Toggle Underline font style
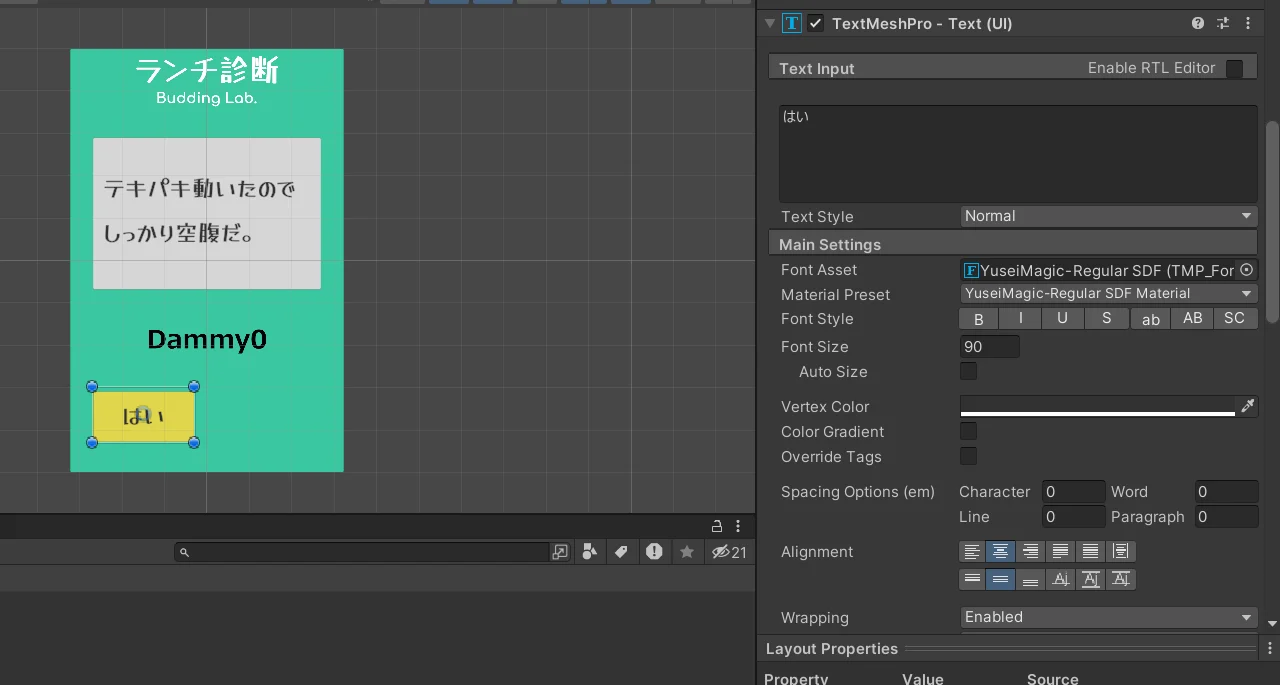 (1063, 319)
